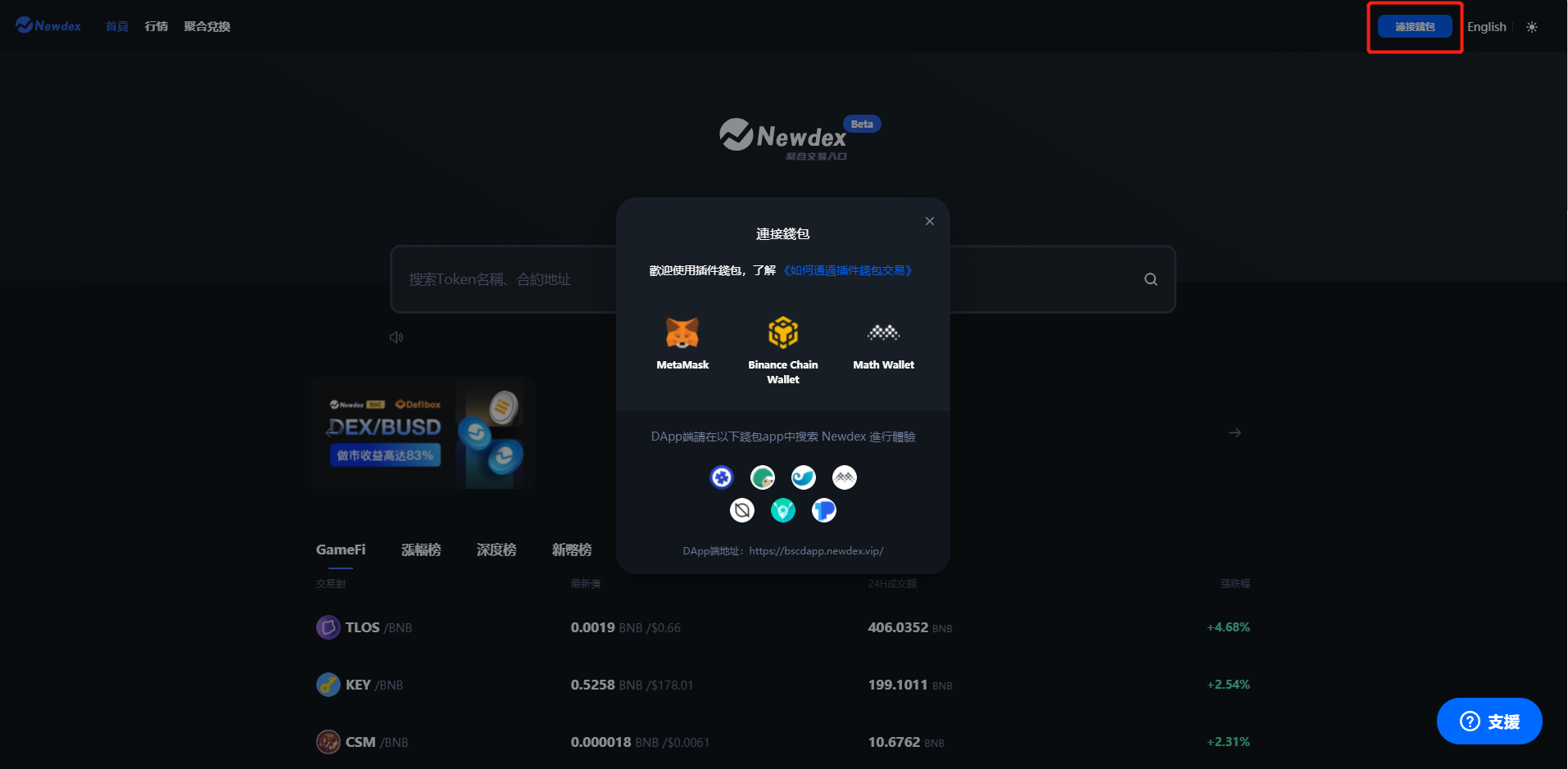
Task: Switch to the 新幣榜 new coins tab
Action: point(572,550)
